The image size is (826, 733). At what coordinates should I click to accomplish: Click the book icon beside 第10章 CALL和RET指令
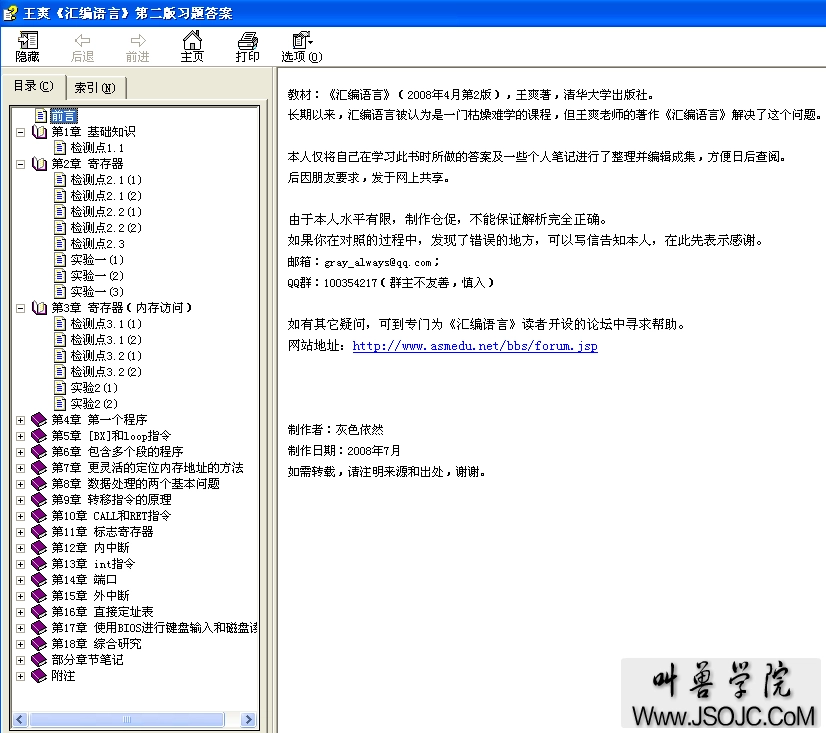coord(38,515)
